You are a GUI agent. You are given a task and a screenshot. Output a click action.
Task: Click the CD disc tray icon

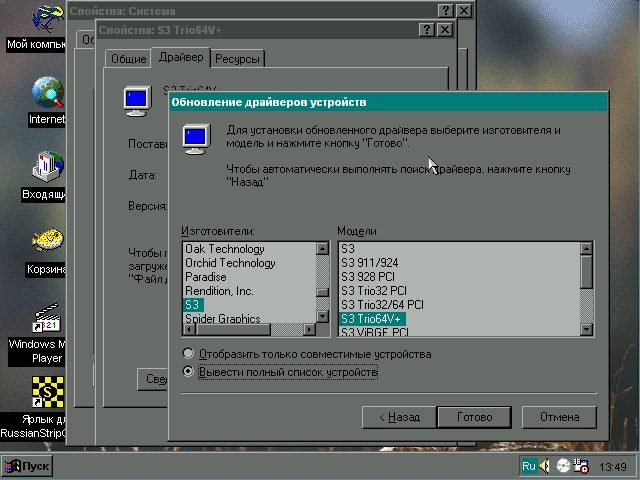pyautogui.click(x=563, y=466)
